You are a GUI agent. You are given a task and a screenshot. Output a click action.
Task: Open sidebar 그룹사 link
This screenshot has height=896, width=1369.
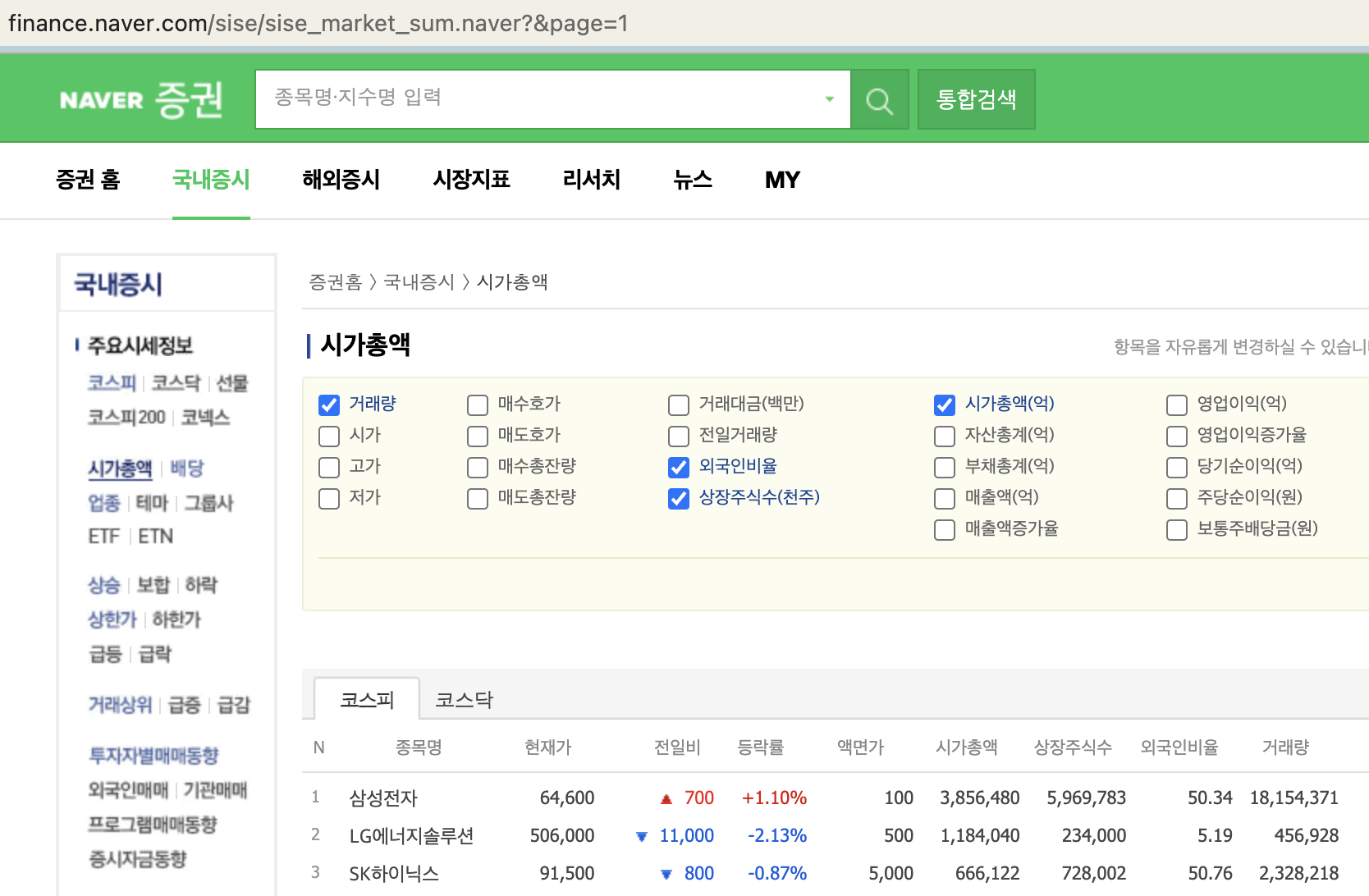(x=208, y=503)
